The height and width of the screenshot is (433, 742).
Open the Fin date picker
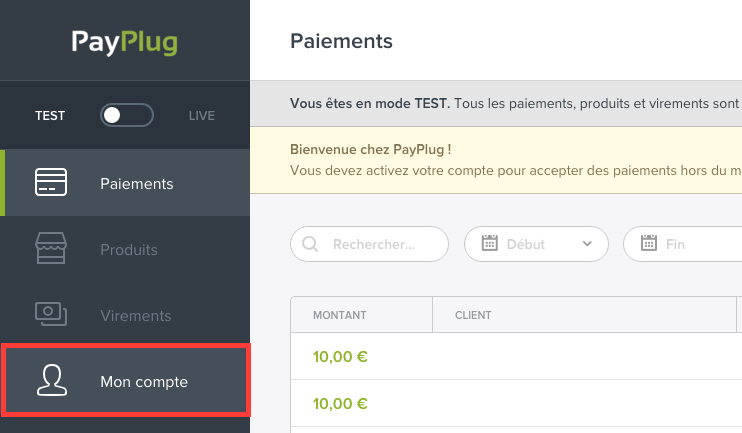point(682,244)
